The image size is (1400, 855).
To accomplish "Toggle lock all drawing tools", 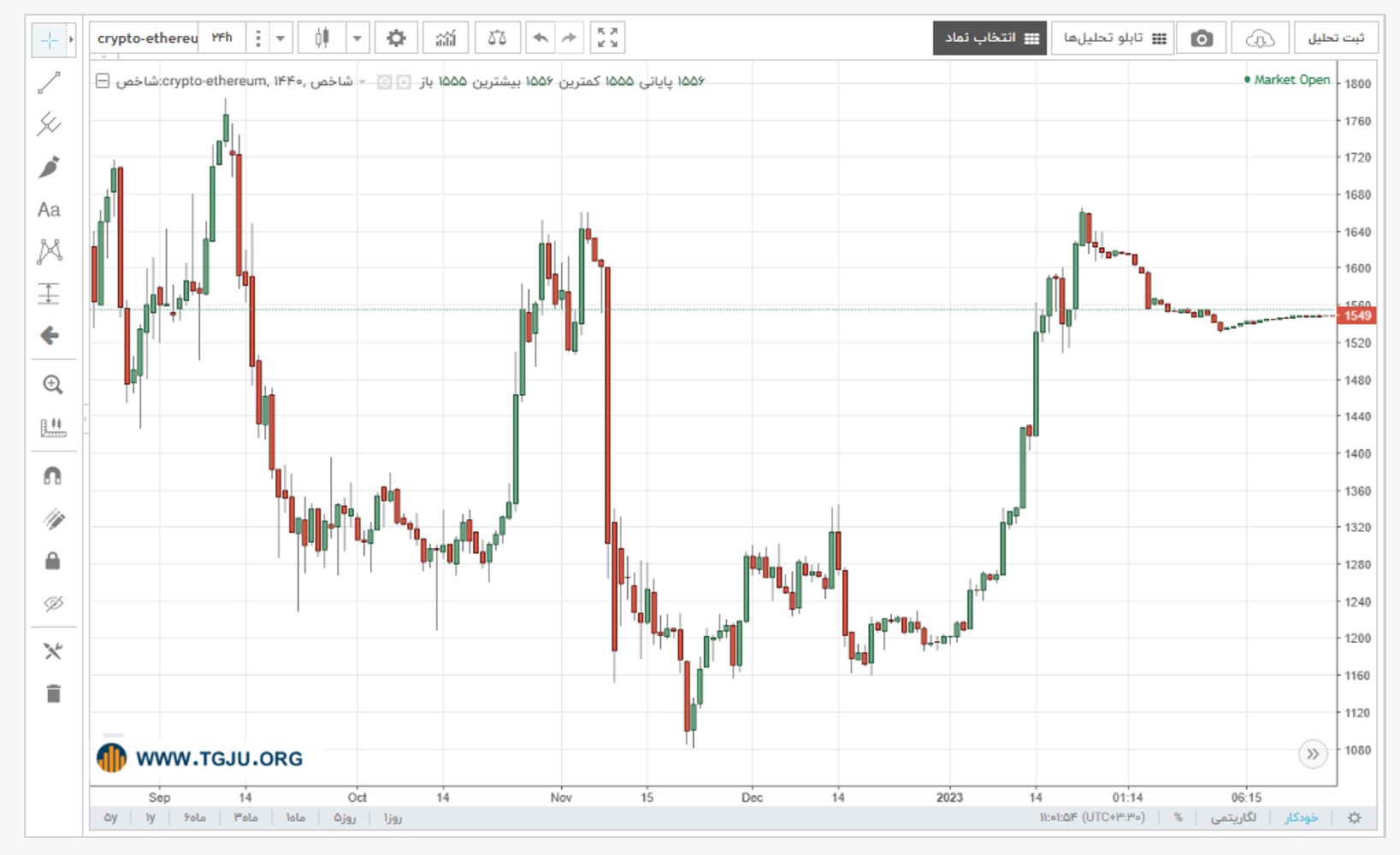I will 52,561.
